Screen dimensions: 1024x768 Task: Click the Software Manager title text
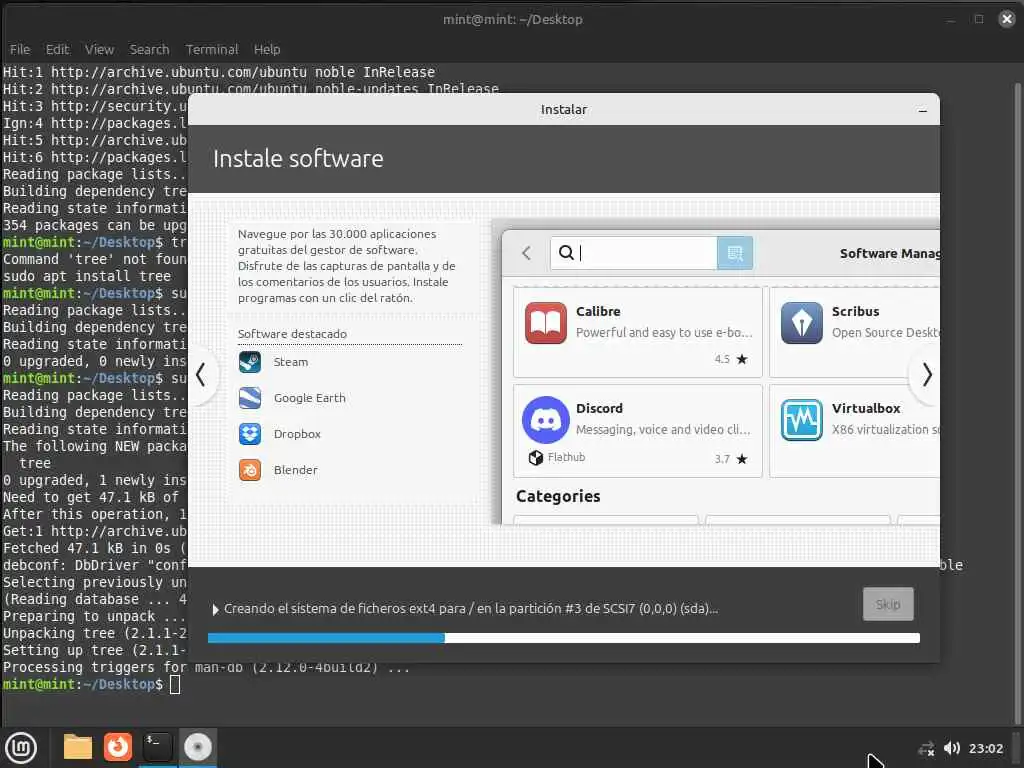889,253
